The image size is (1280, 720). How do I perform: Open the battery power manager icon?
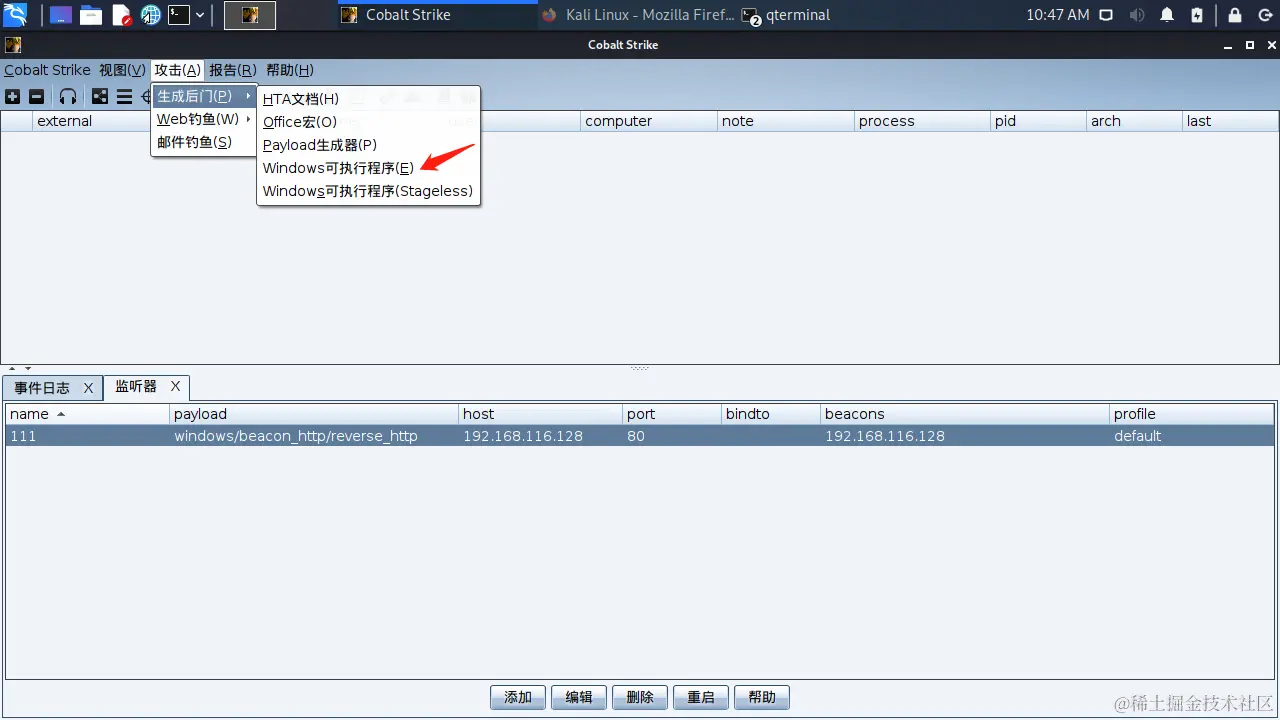tap(1197, 15)
